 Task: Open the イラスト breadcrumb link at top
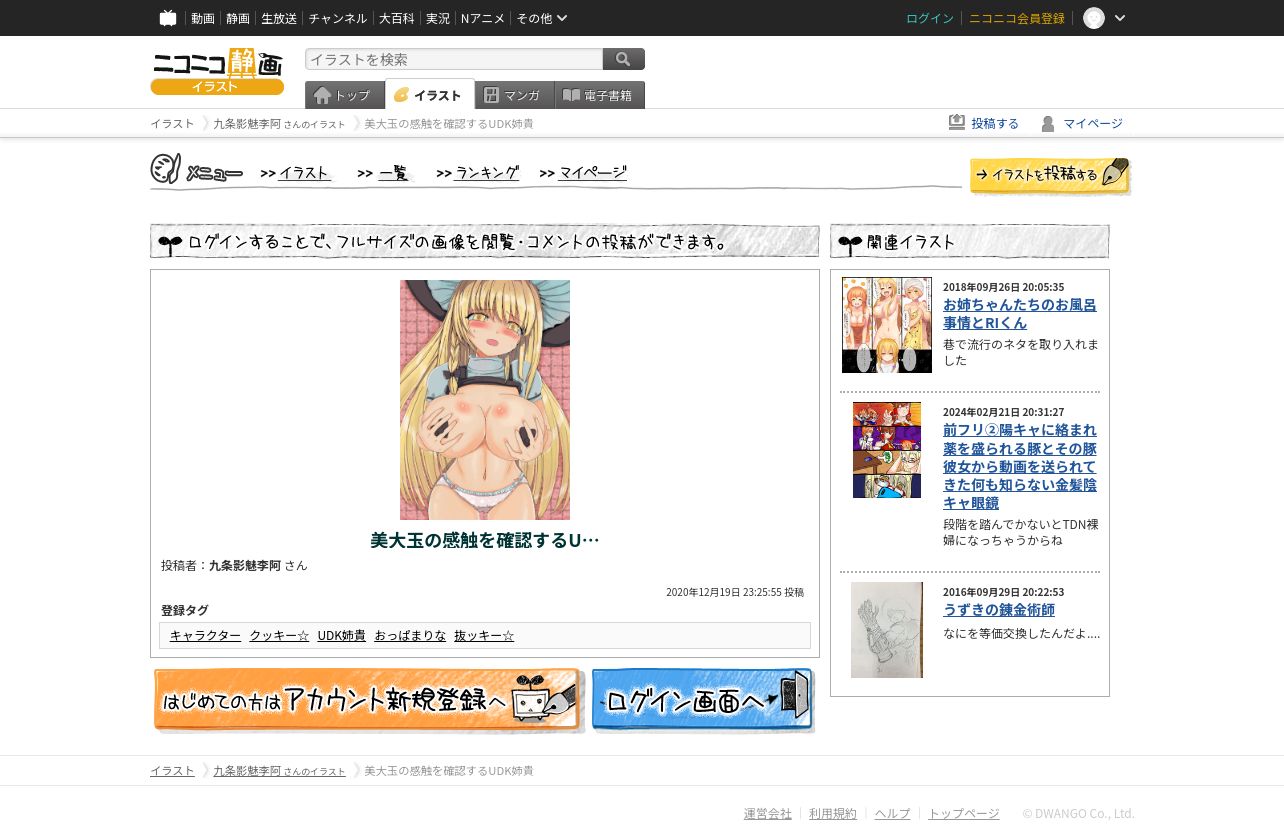pos(172,123)
